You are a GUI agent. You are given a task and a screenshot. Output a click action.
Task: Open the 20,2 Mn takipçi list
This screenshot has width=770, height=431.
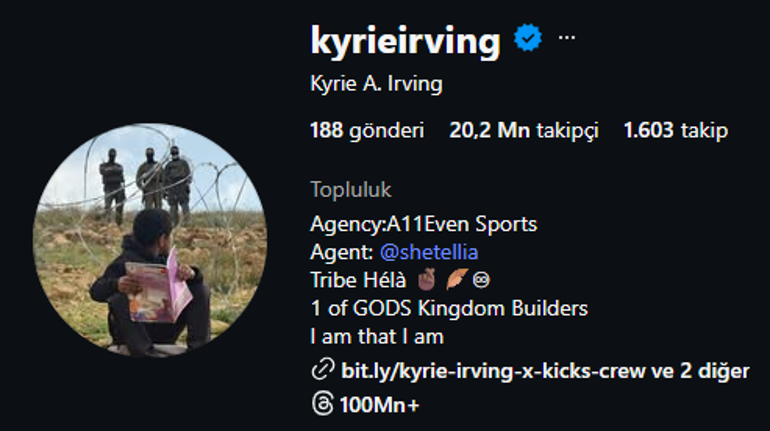point(524,131)
